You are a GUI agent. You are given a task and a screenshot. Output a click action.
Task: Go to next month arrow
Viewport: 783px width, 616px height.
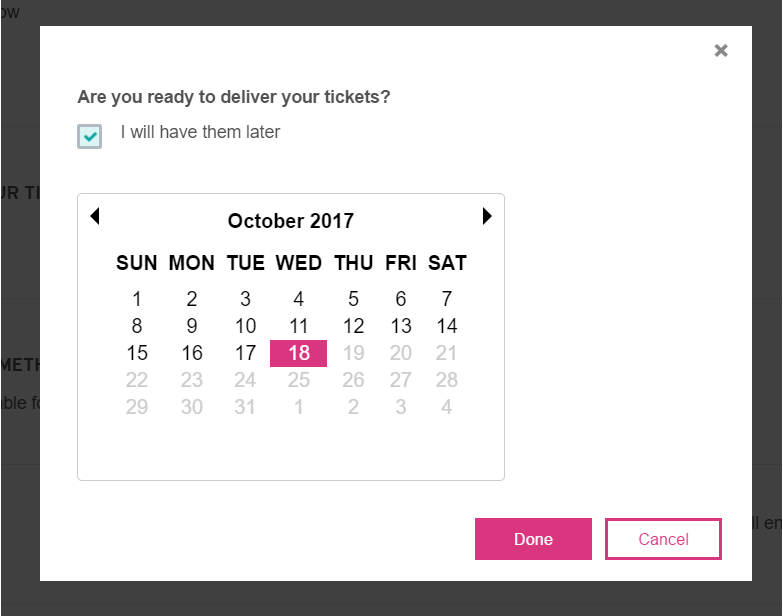[487, 216]
